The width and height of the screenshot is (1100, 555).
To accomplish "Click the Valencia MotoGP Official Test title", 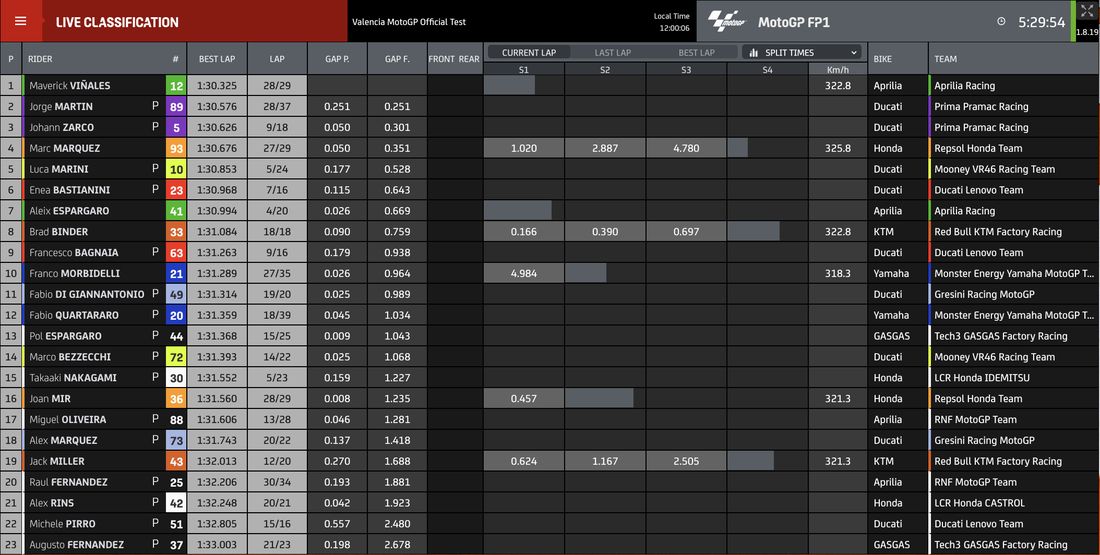I will click(409, 22).
